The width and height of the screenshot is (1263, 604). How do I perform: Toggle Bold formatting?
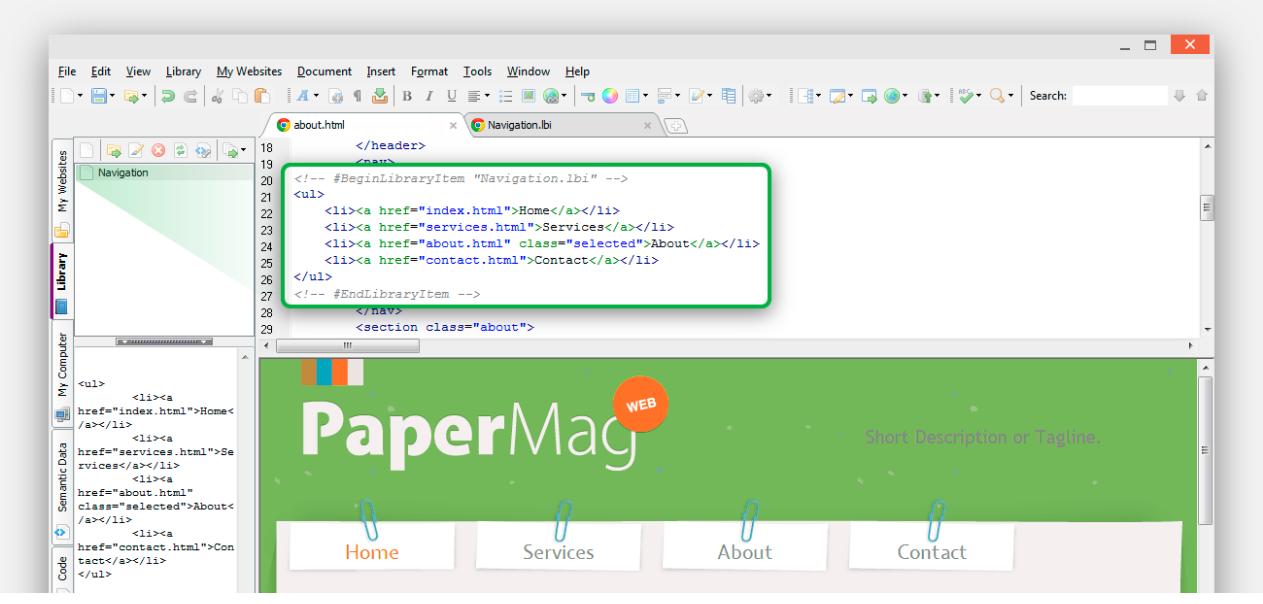pyautogui.click(x=406, y=96)
